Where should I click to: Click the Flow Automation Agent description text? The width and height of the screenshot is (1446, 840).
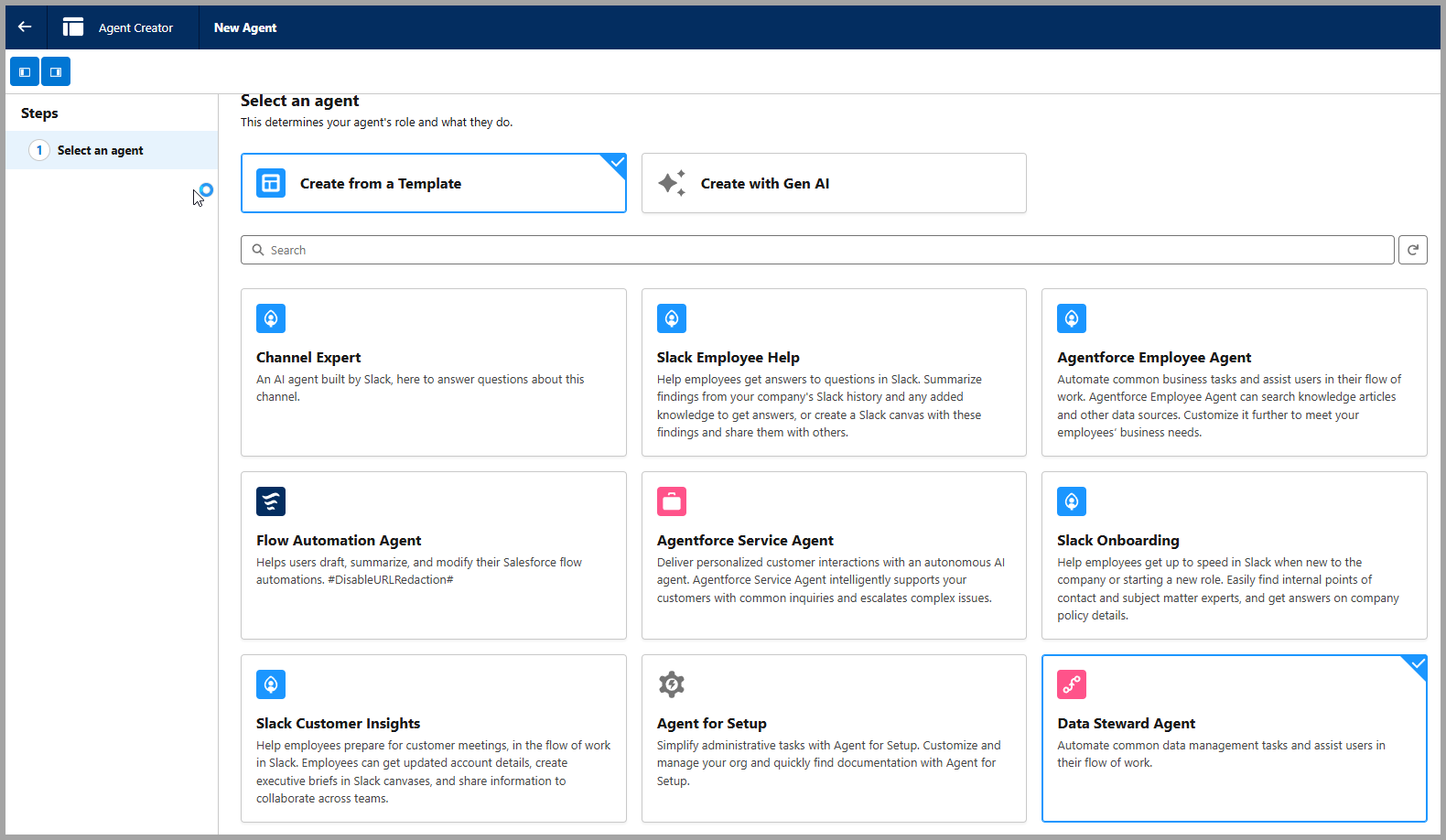[x=419, y=571]
